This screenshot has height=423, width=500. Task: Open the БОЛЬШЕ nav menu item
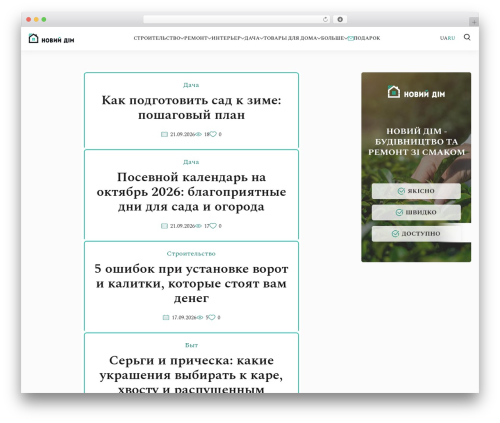(333, 38)
